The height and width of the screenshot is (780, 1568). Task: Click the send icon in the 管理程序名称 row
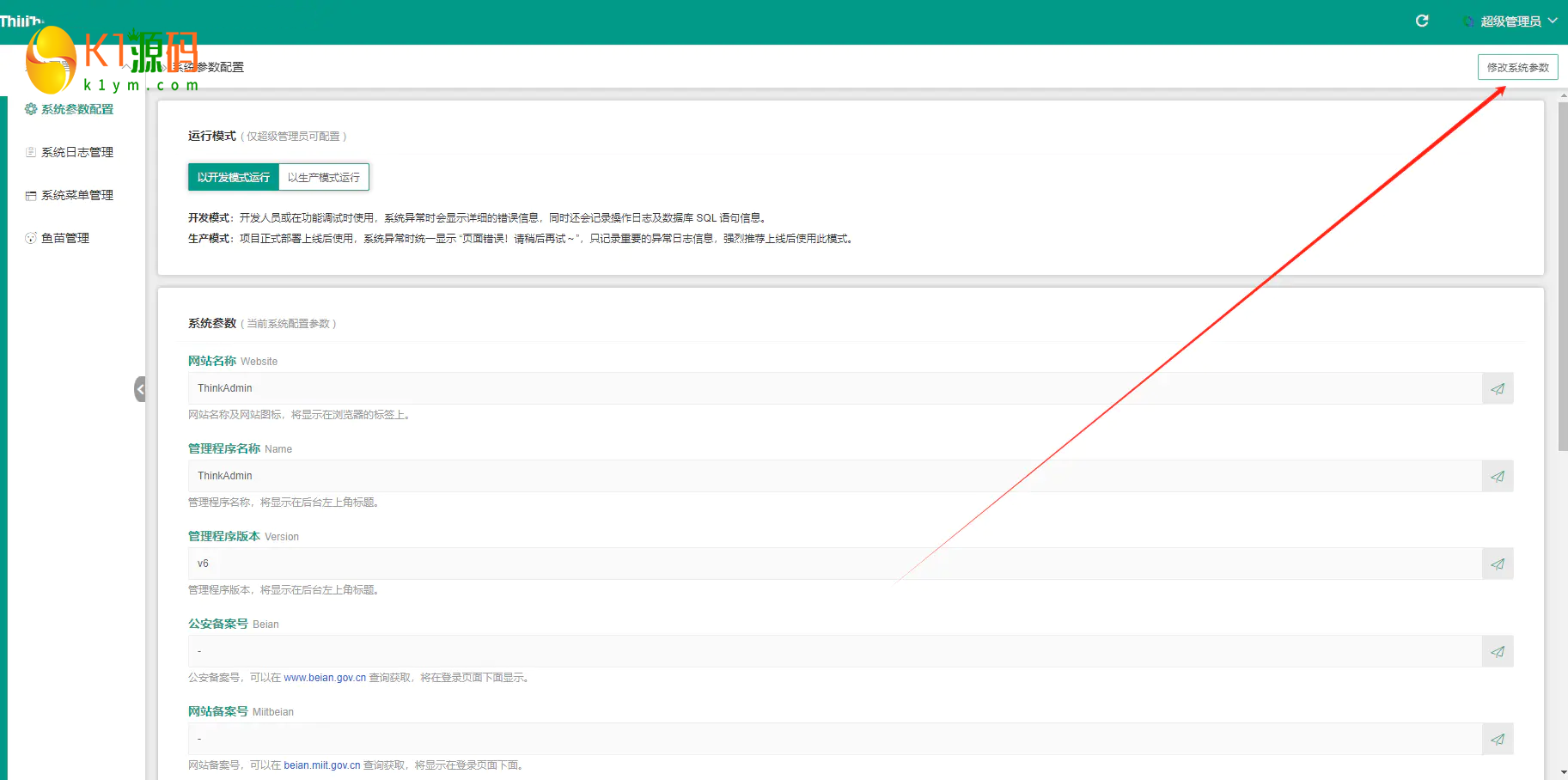(x=1498, y=476)
